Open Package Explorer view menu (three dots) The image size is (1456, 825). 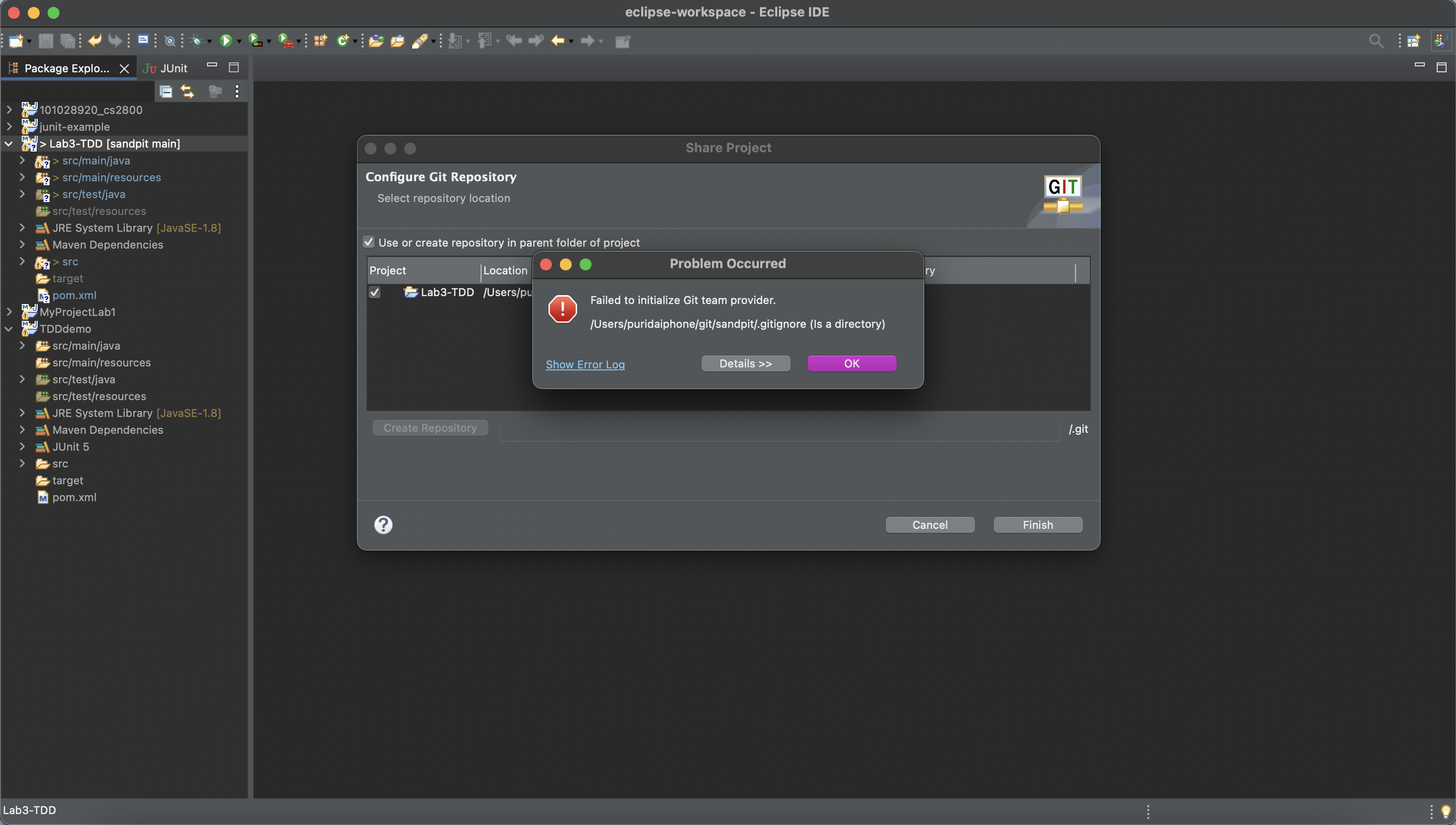pos(237,91)
